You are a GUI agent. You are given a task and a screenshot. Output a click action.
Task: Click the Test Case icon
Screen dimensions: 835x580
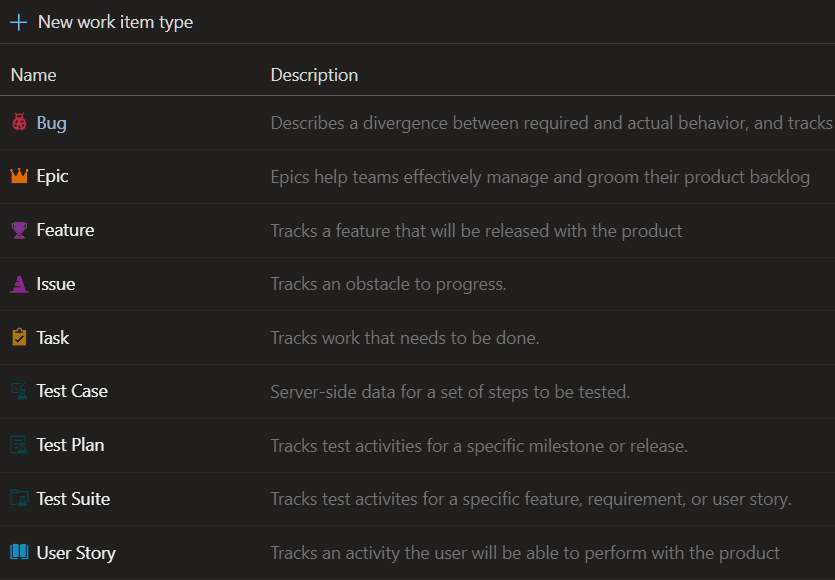[19, 391]
